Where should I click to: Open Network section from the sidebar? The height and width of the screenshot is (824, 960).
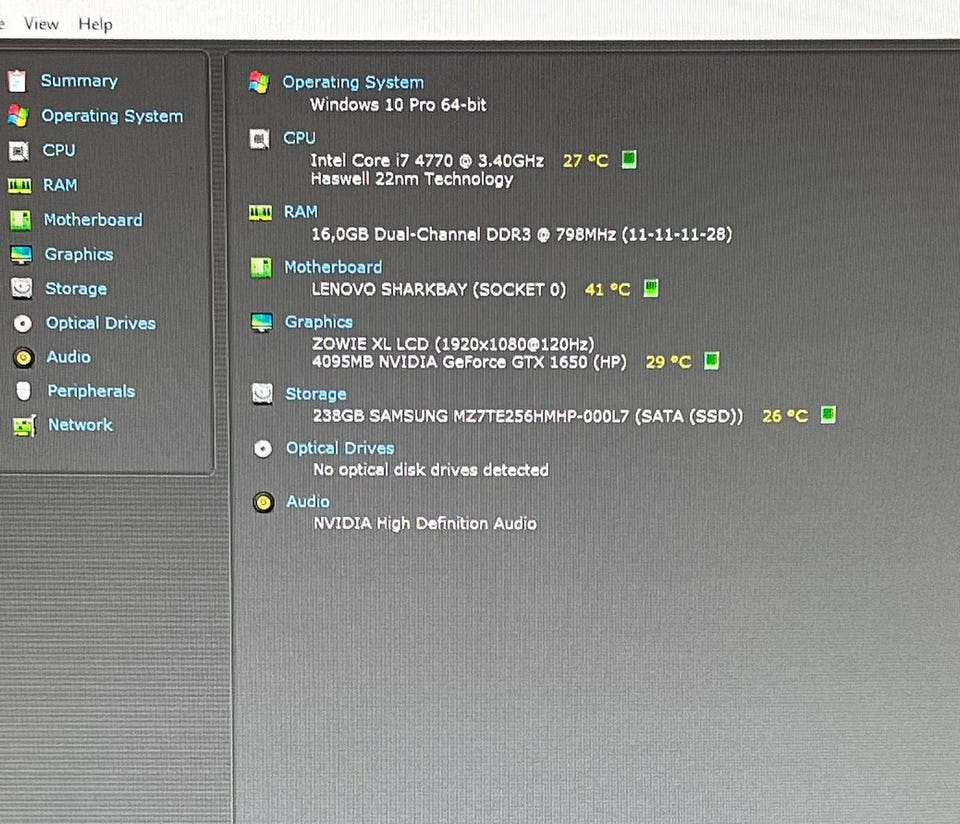(x=80, y=425)
